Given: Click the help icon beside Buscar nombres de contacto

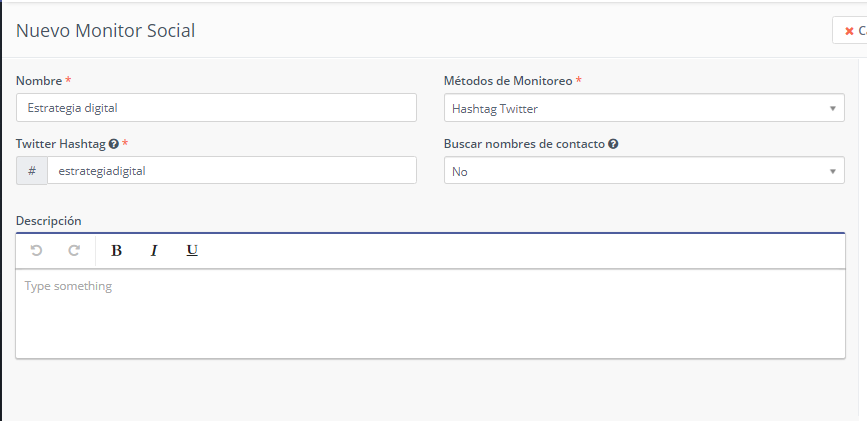Looking at the screenshot, I should click(x=613, y=144).
